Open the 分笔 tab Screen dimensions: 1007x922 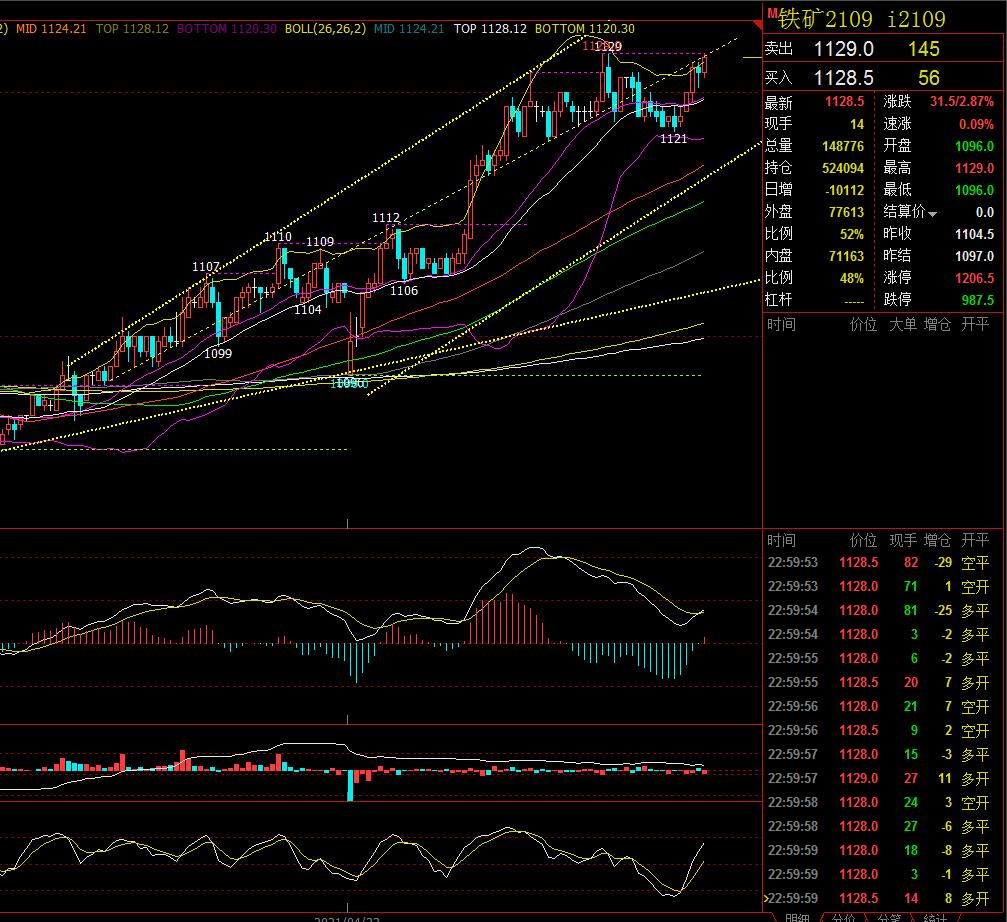pos(889,918)
